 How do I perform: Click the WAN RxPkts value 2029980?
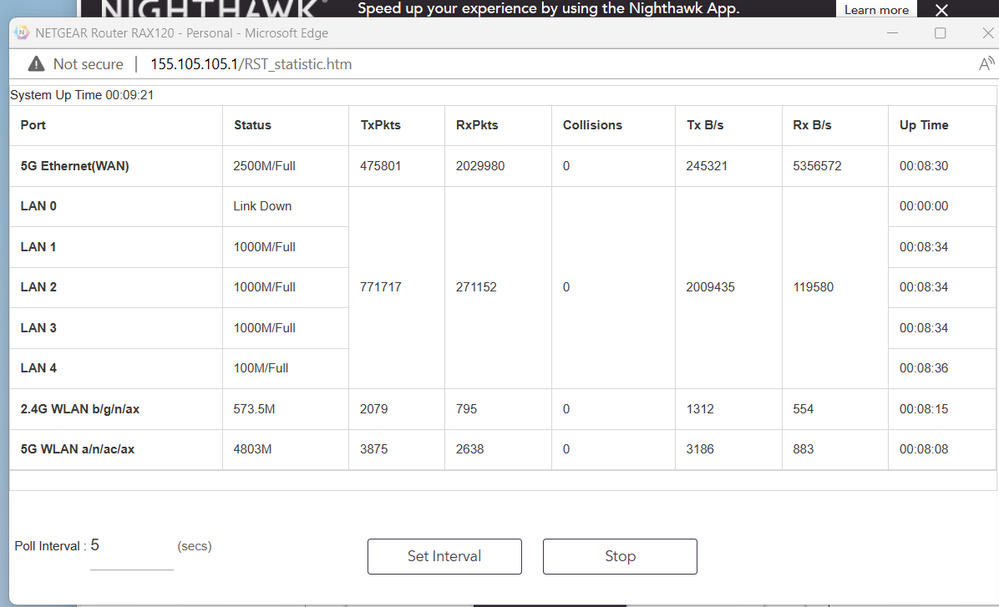click(x=480, y=166)
